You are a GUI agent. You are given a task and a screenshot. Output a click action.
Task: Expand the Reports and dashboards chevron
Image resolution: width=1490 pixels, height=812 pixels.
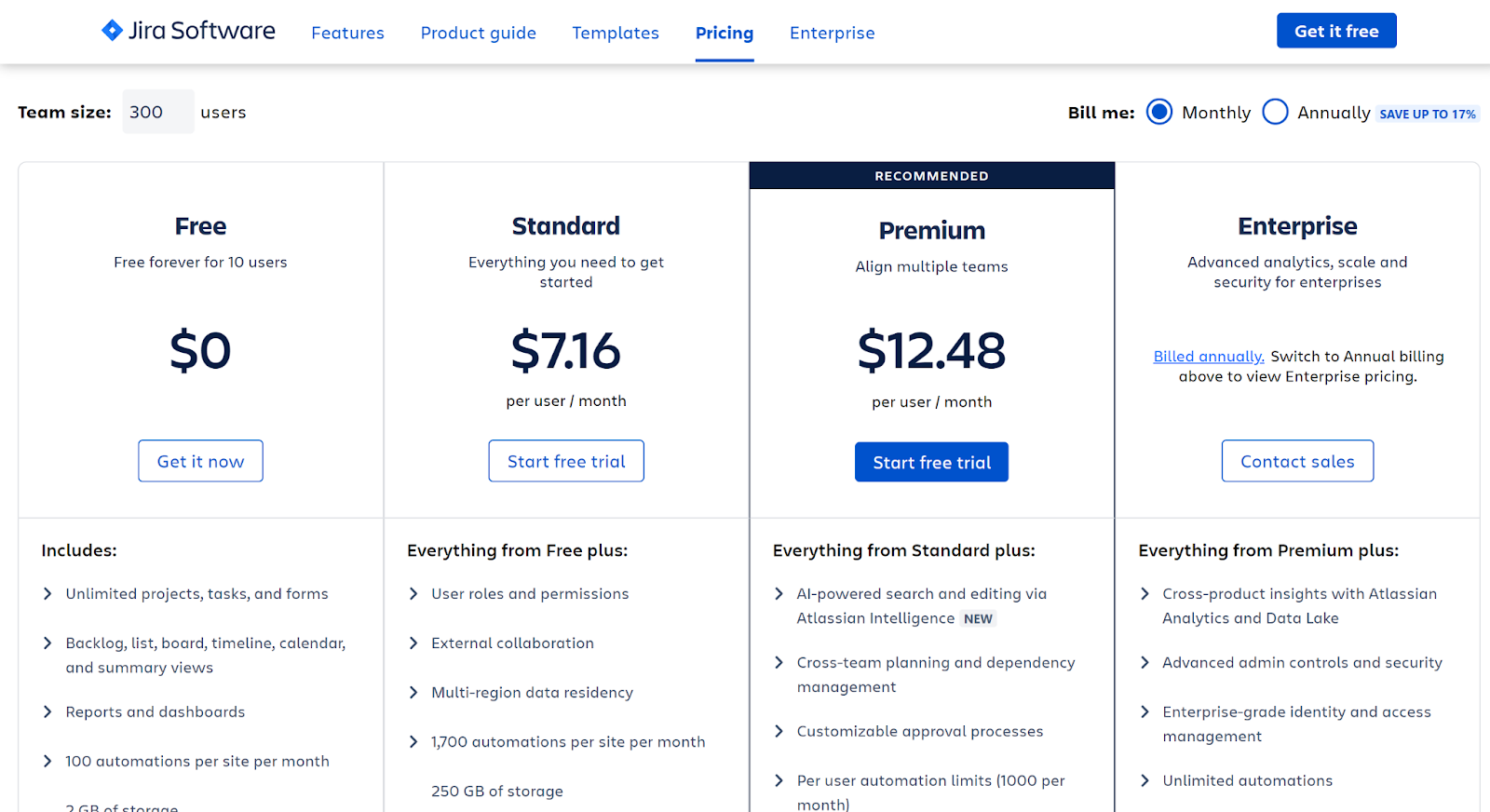pyautogui.click(x=47, y=712)
